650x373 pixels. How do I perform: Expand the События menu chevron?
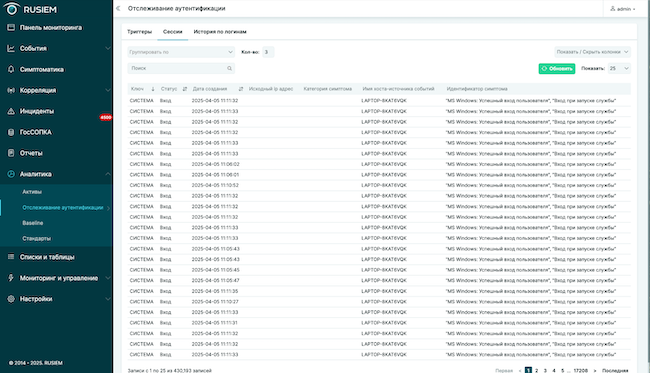click(x=108, y=48)
